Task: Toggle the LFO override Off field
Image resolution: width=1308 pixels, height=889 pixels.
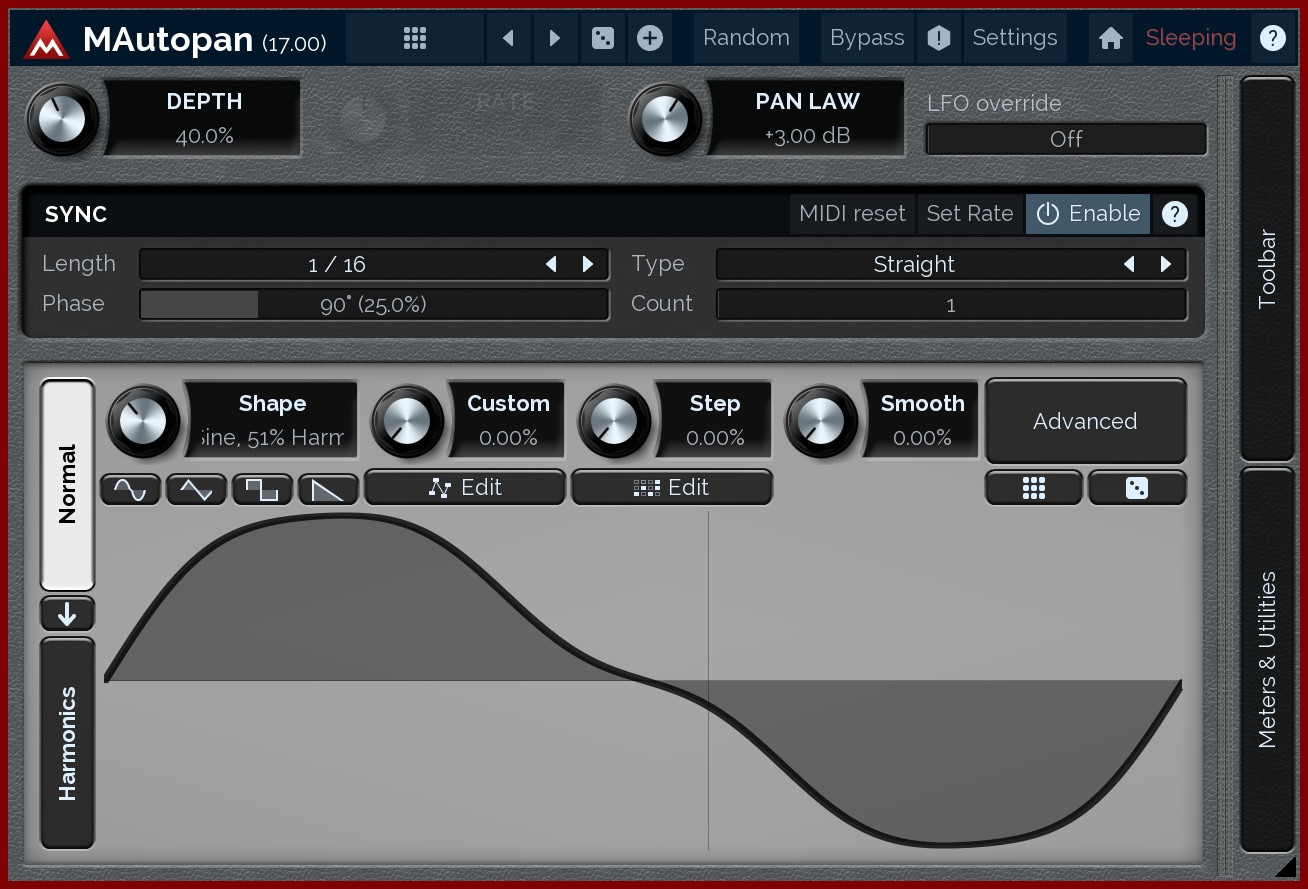Action: point(1065,139)
